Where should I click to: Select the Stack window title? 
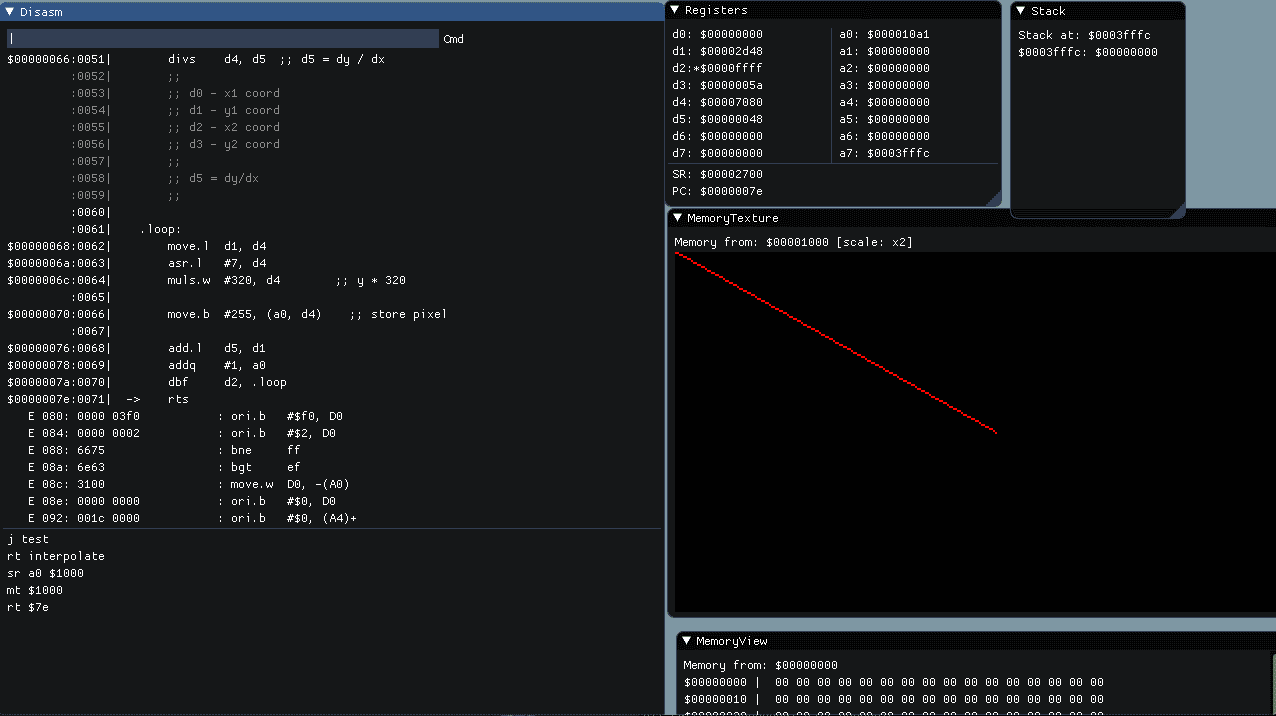click(x=1048, y=10)
